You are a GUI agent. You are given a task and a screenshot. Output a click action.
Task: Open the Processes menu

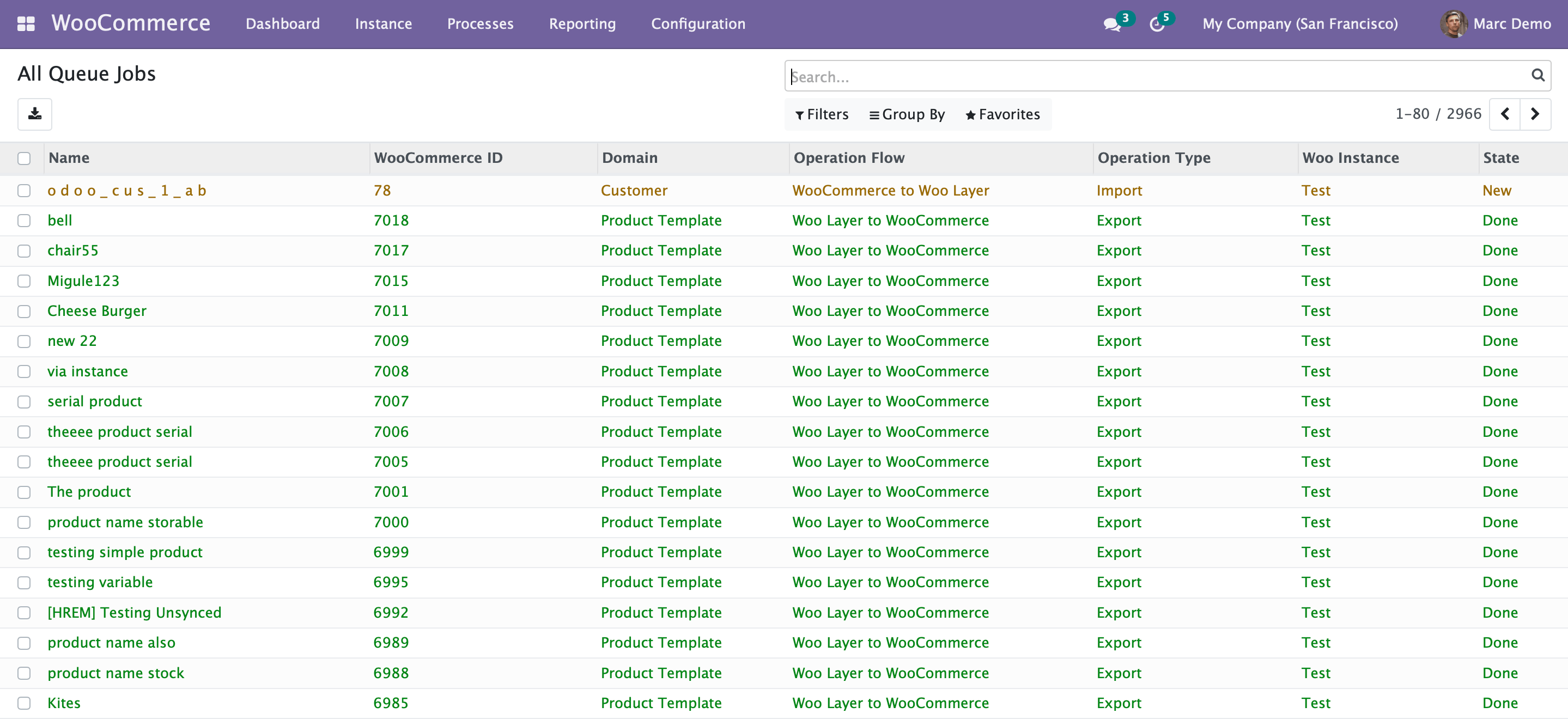pyautogui.click(x=480, y=24)
